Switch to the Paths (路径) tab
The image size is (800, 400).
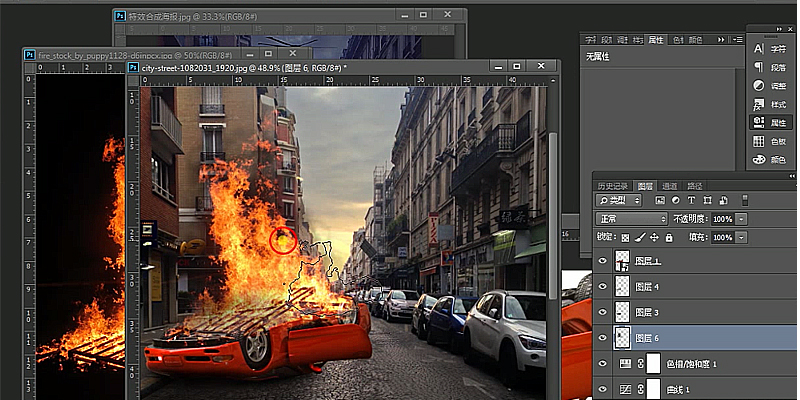[x=695, y=186]
